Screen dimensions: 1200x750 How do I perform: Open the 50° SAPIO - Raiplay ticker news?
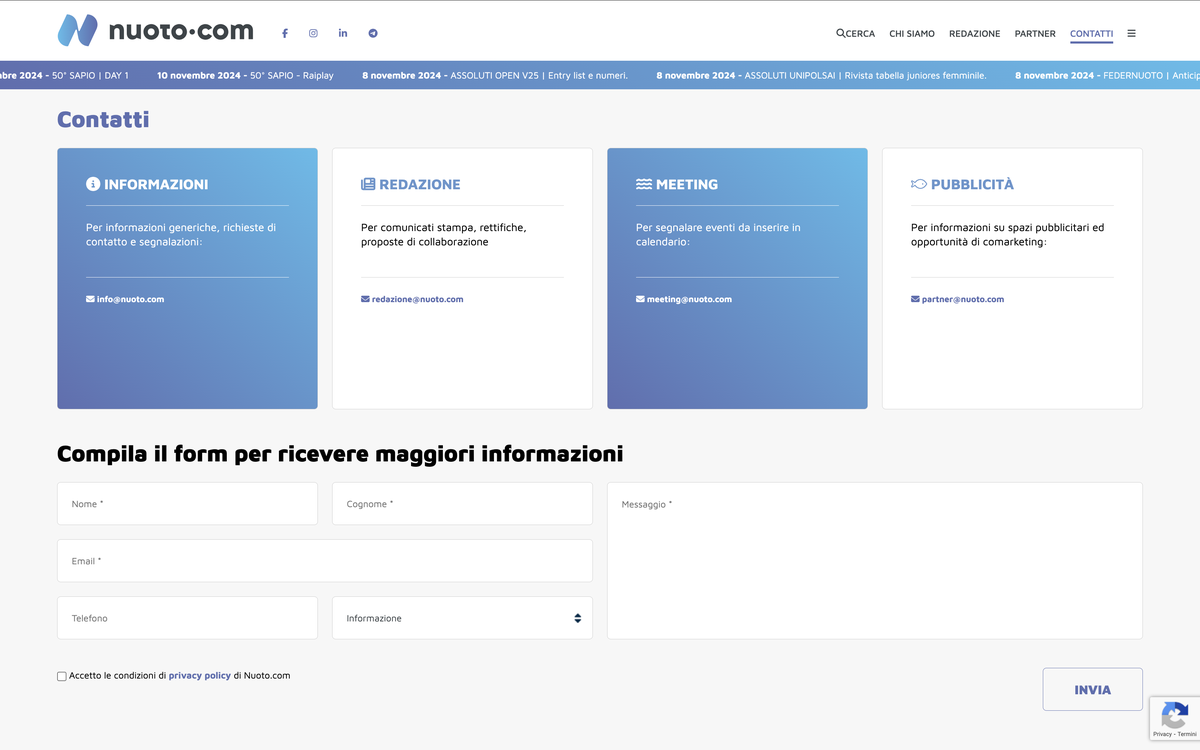point(245,75)
